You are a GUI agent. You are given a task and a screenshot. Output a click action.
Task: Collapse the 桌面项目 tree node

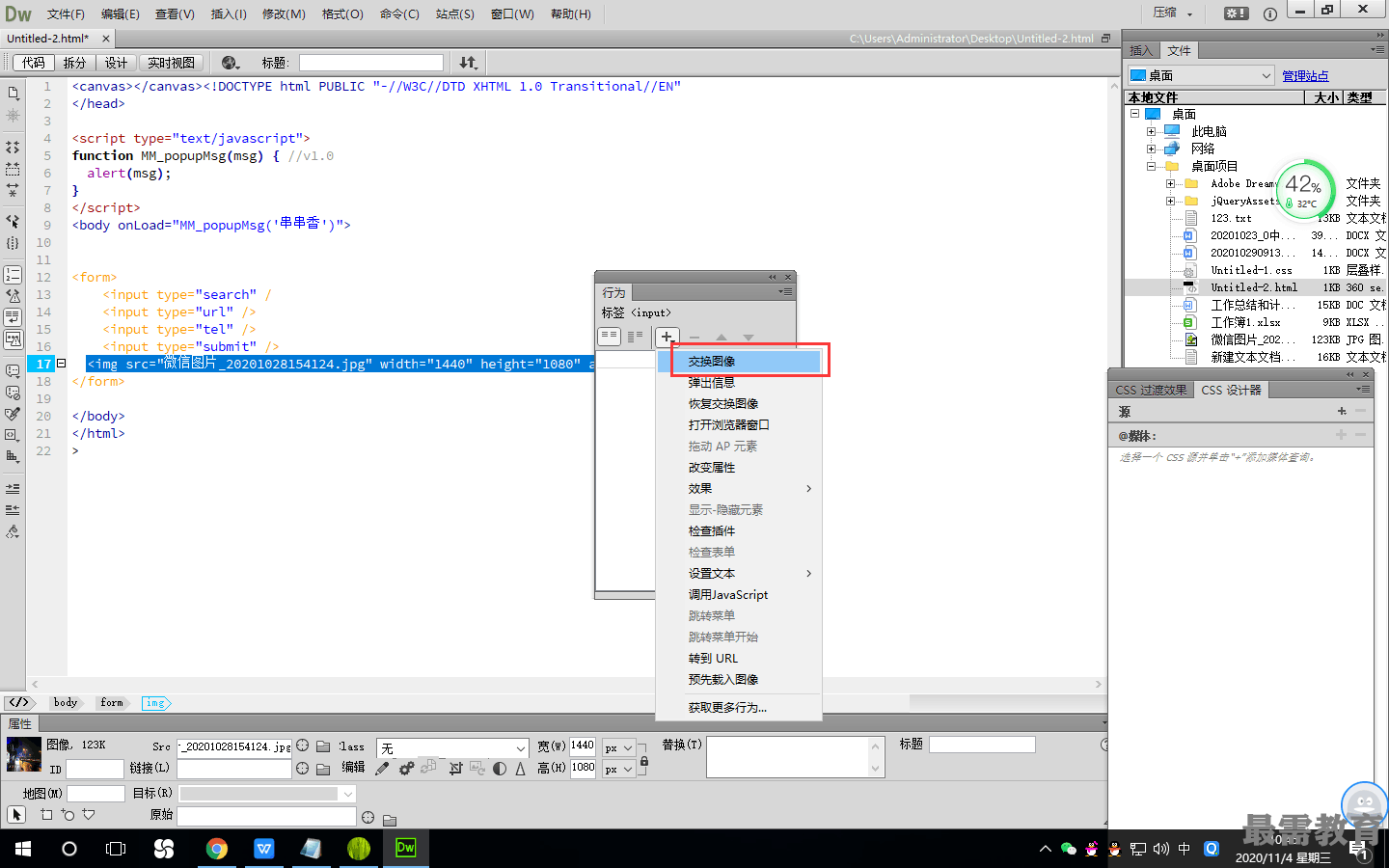point(1151,166)
